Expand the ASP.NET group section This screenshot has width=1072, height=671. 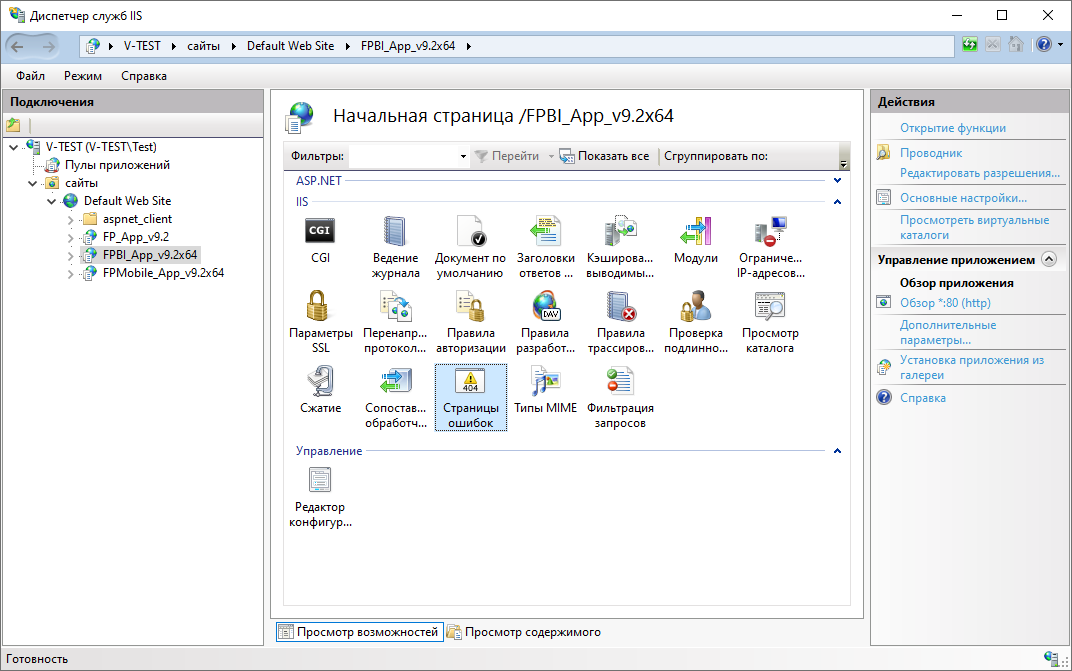pos(838,181)
